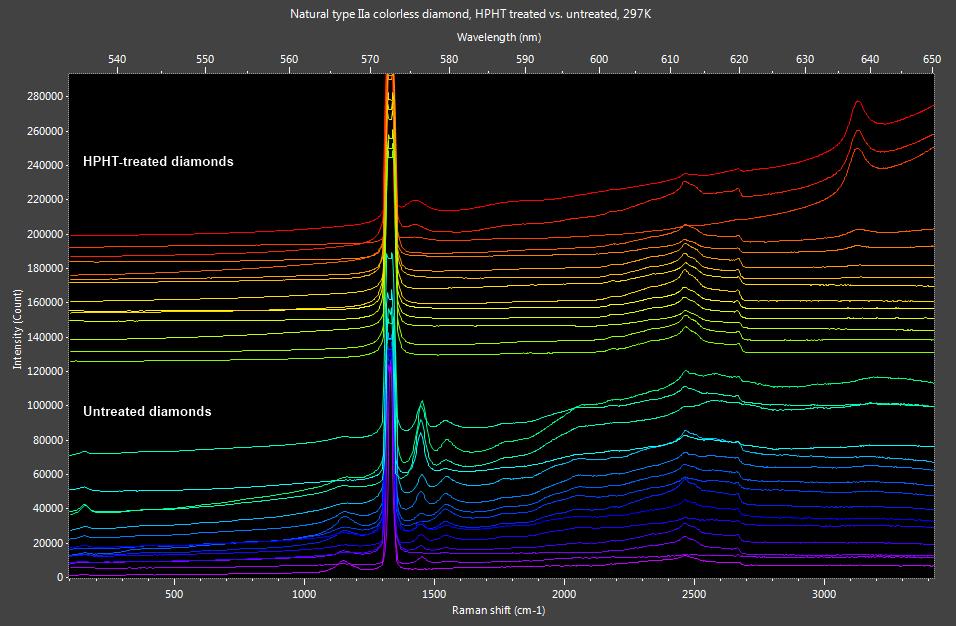Click the 20000 intensity tick label
Screen dimensions: 956x626
[48, 543]
